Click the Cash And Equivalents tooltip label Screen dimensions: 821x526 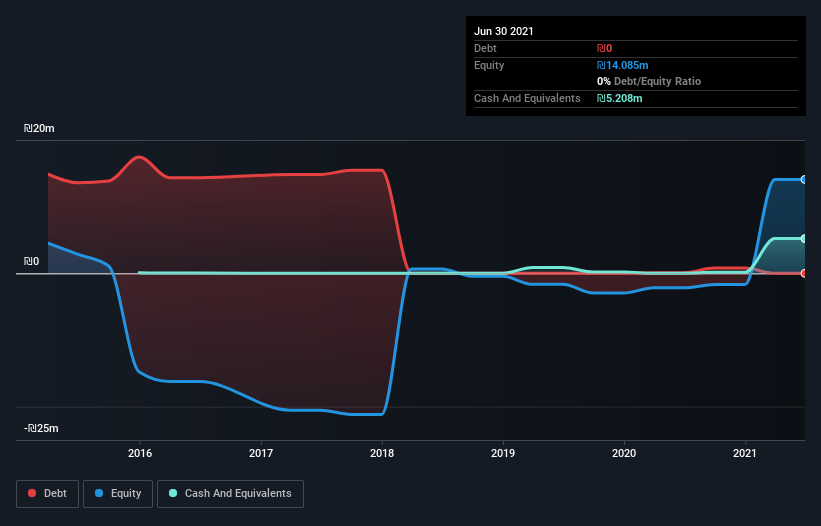(527, 98)
